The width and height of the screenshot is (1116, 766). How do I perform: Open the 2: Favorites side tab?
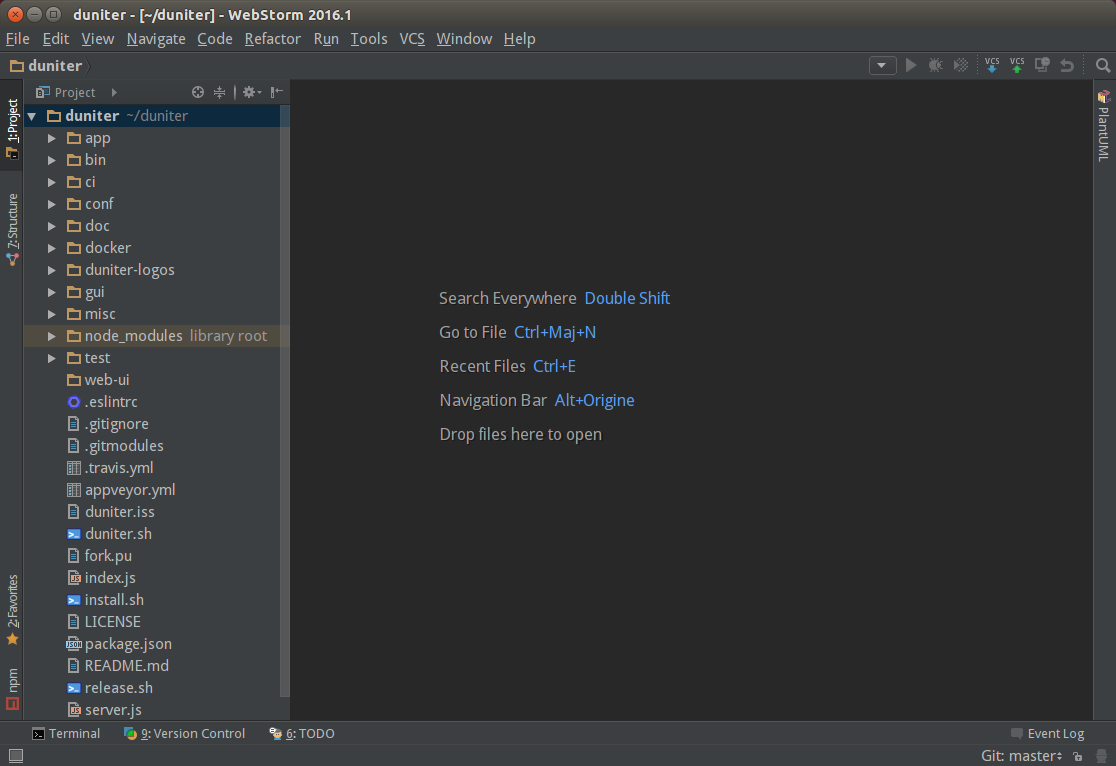pos(12,609)
